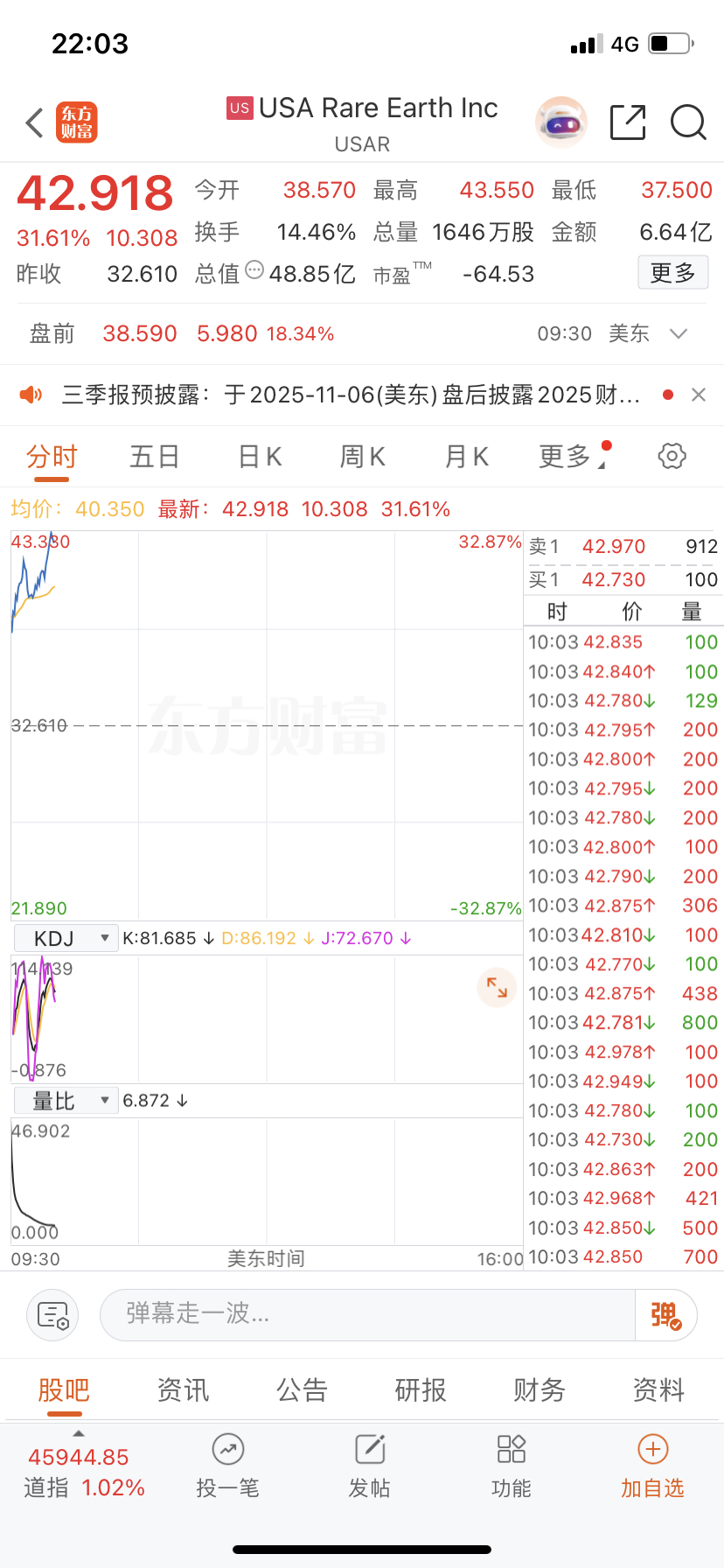Viewport: 724px width, 1568px height.
Task: Open search with the magnifier icon
Action: tap(688, 122)
